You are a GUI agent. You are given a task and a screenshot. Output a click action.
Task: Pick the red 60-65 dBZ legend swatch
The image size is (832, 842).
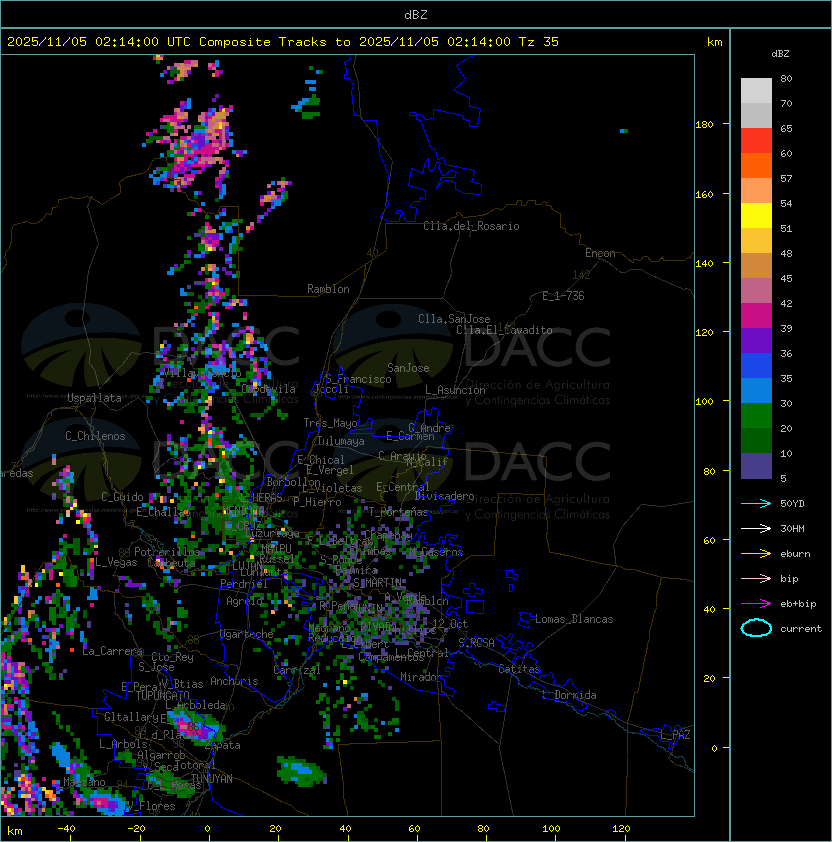point(756,141)
